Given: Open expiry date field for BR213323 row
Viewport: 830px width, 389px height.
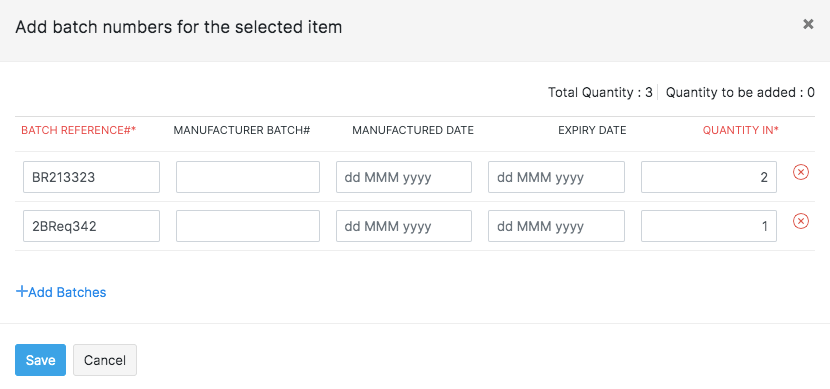Looking at the screenshot, I should tap(556, 177).
